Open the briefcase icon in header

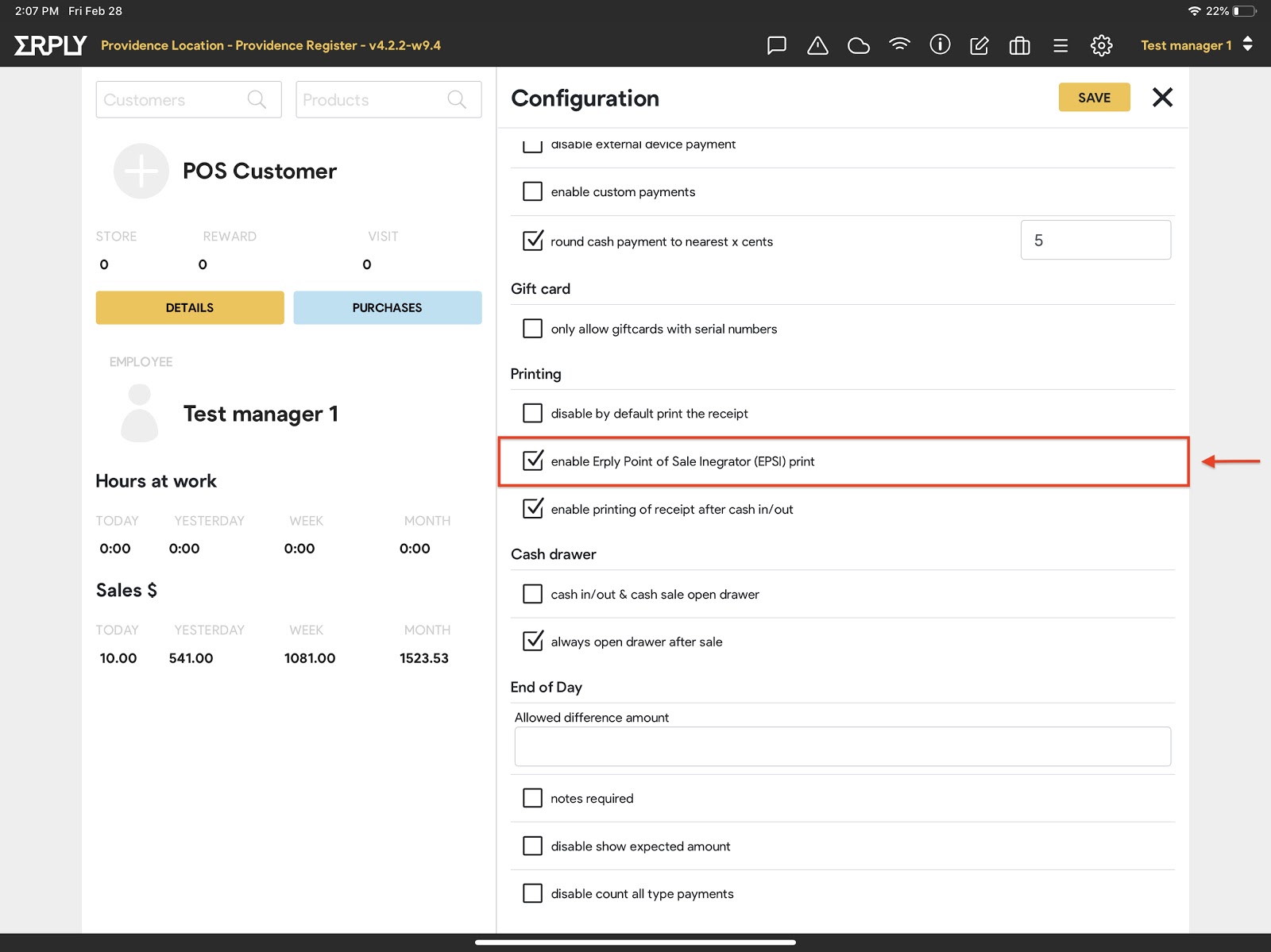(1019, 45)
